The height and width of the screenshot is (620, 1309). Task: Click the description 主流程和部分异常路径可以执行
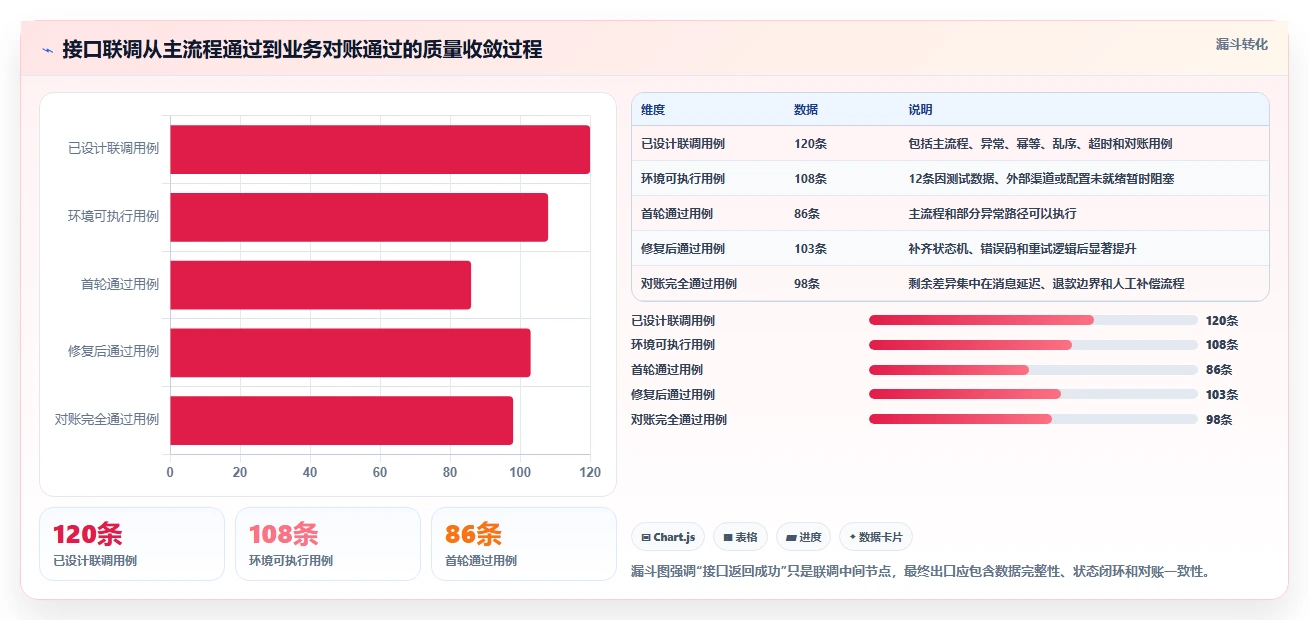coord(992,214)
